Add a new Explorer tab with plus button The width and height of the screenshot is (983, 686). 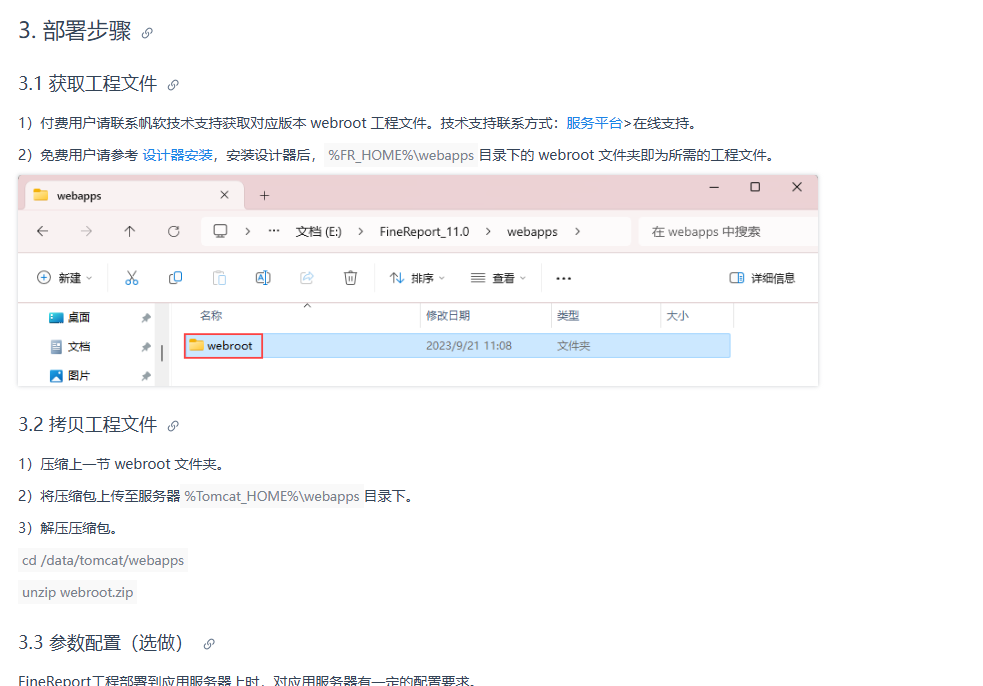[x=265, y=196]
